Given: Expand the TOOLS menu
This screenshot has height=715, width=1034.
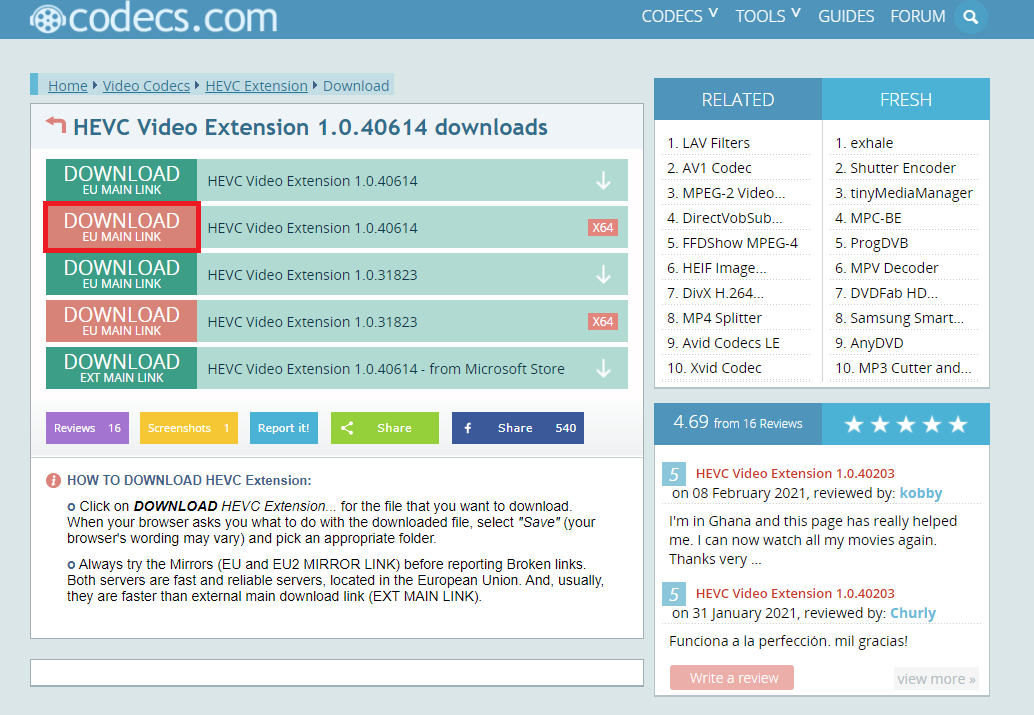Looking at the screenshot, I should pos(768,16).
